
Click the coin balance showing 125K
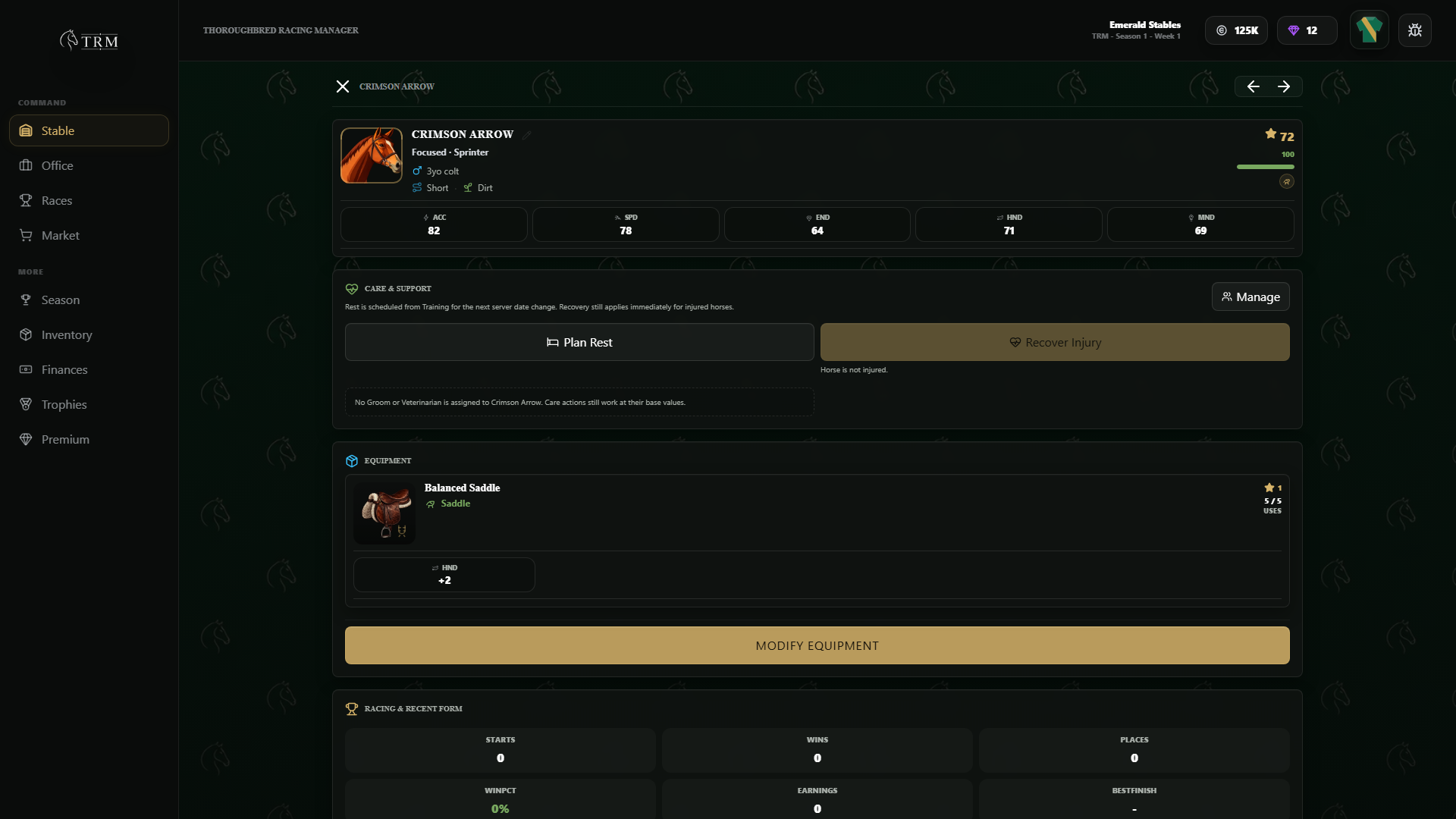point(1236,30)
